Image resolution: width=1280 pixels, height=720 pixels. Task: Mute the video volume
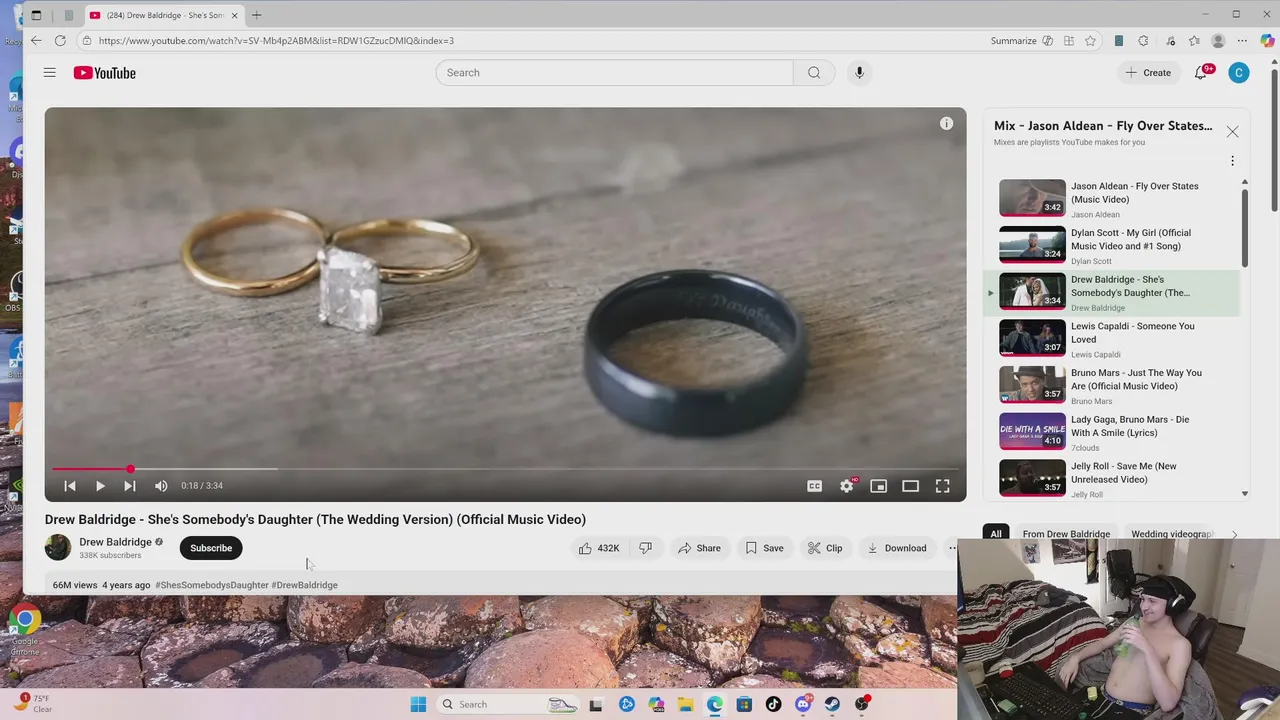point(161,485)
